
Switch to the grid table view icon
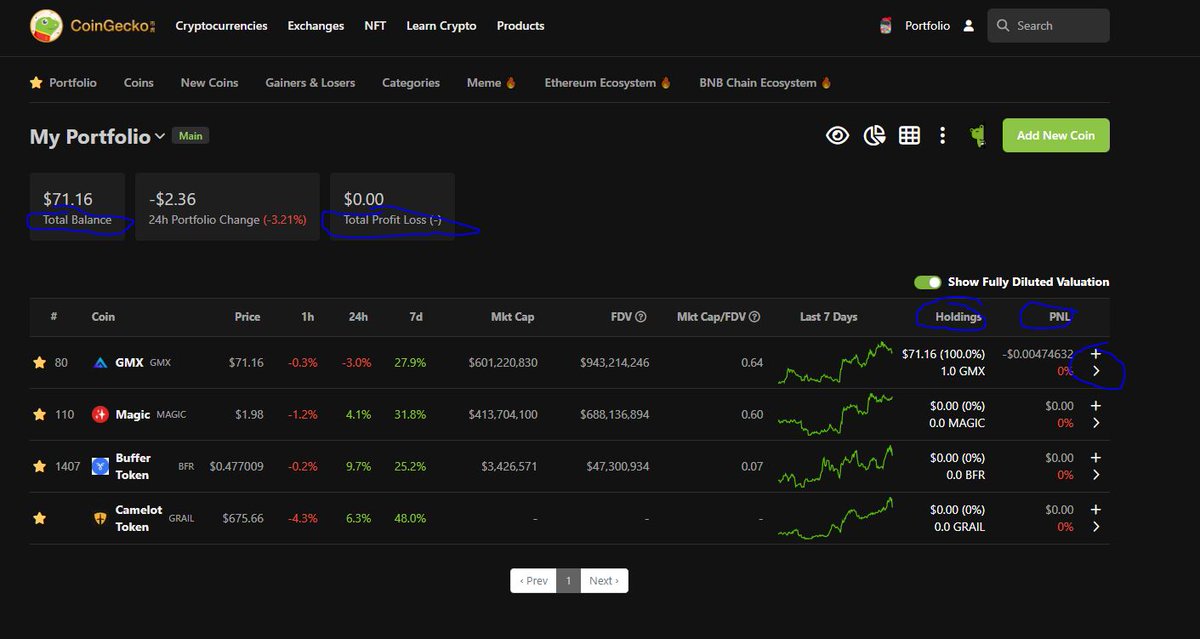point(909,136)
